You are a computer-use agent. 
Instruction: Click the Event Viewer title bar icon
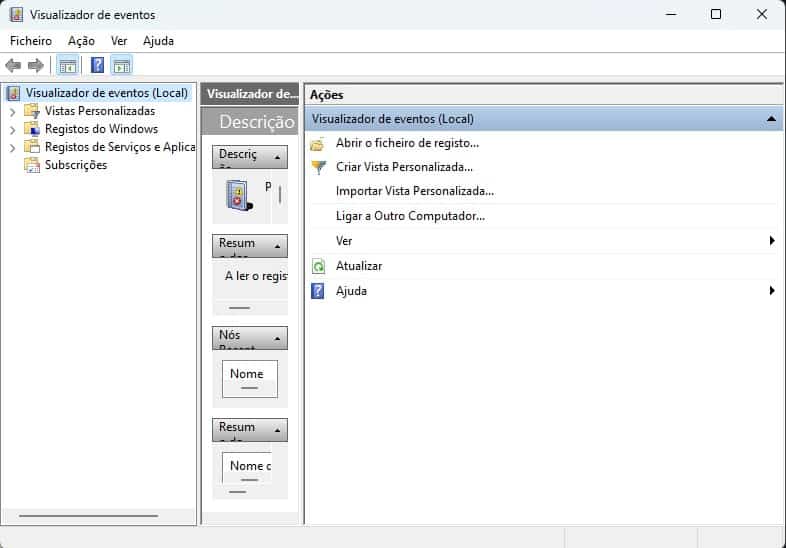(16, 15)
